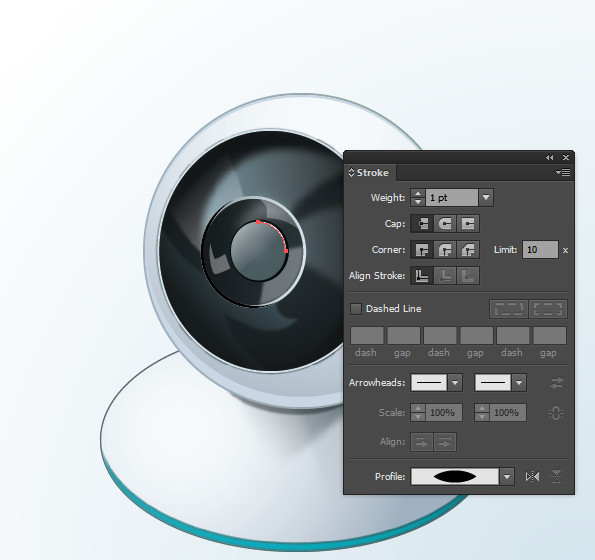This screenshot has width=595, height=560.
Task: Collapse the panel with double-arrow button
Action: pos(549,157)
